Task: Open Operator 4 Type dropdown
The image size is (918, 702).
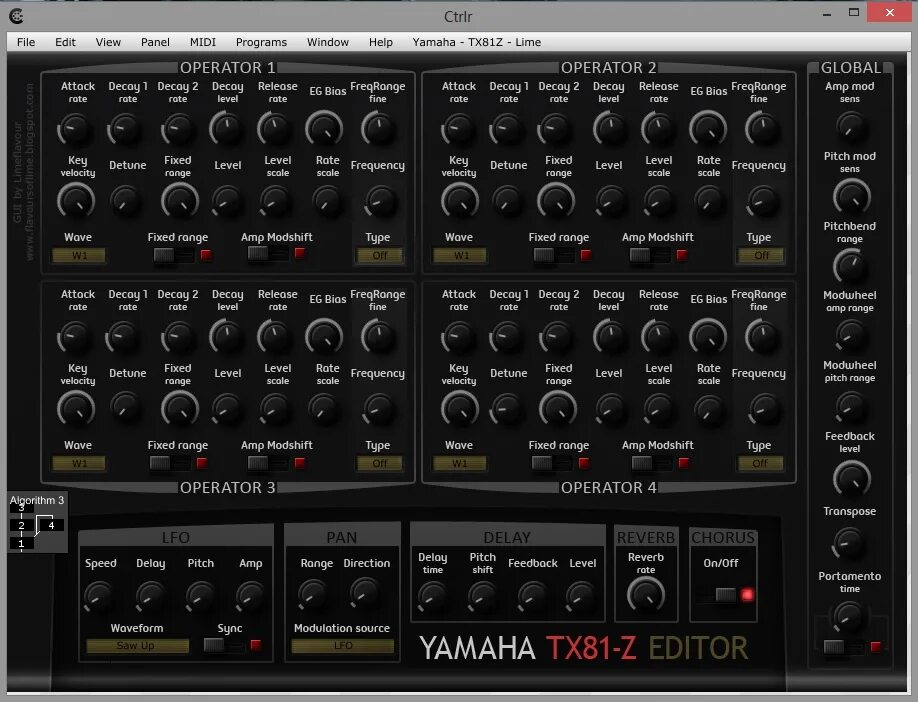Action: tap(760, 463)
